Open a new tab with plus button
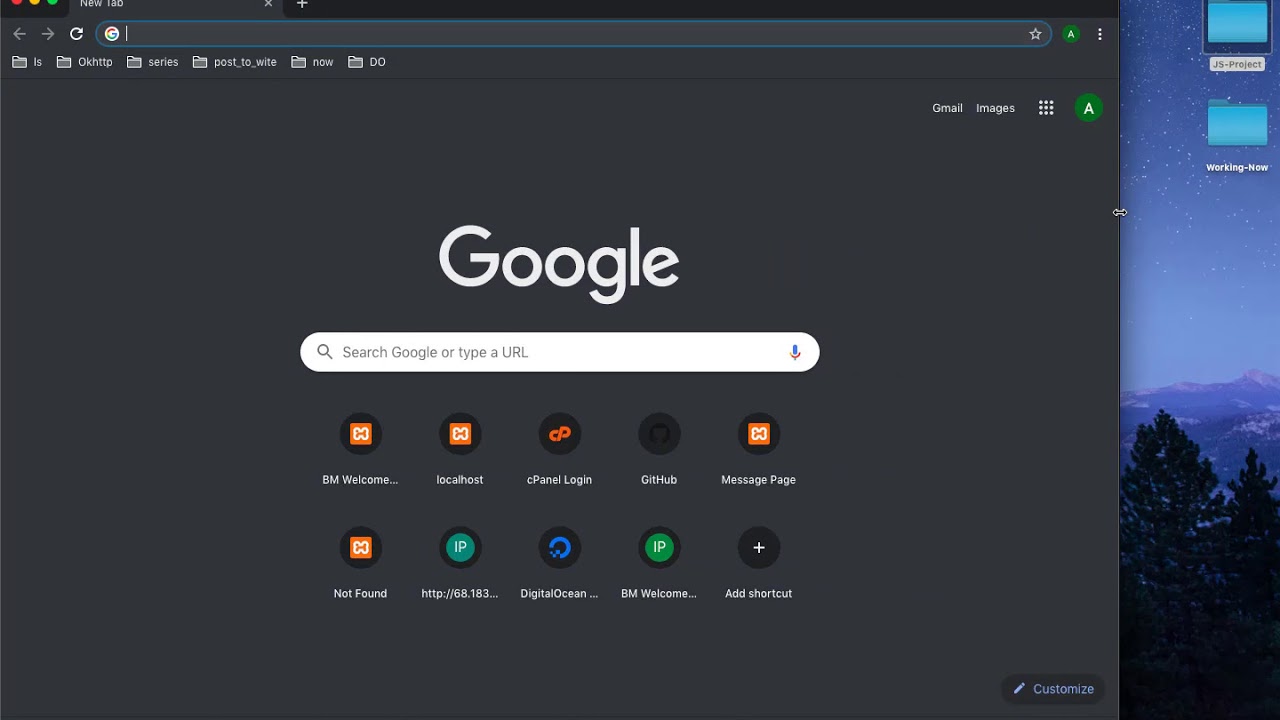Viewport: 1280px width, 720px height. [302, 4]
